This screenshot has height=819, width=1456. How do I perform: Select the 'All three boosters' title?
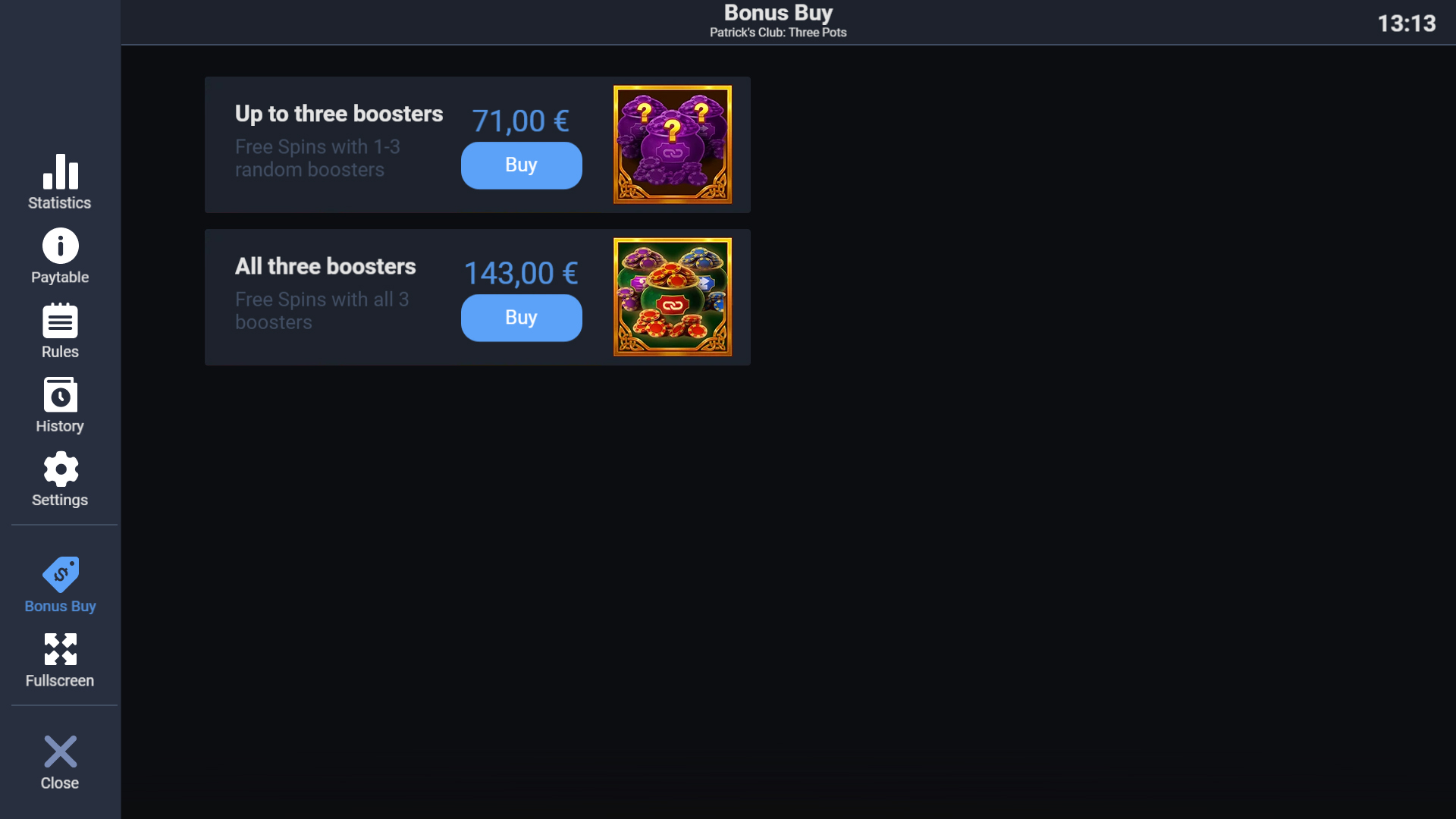coord(325,266)
